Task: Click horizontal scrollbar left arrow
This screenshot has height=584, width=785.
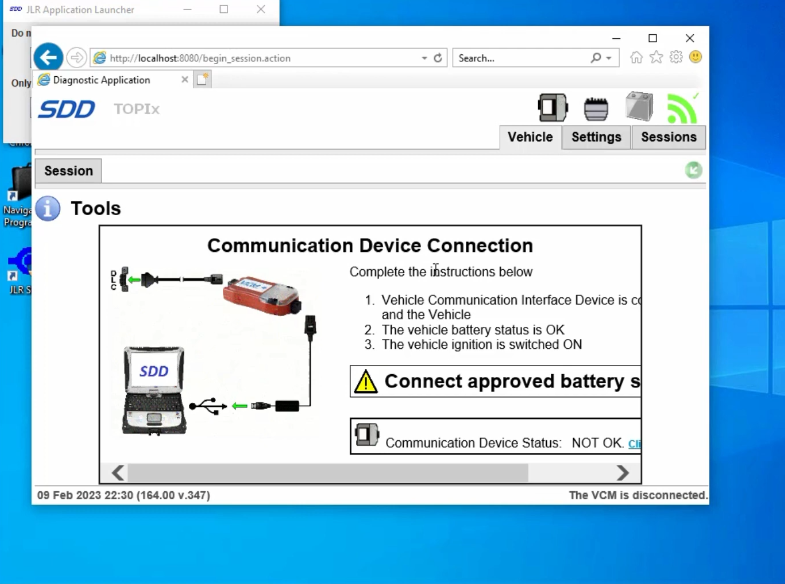Action: point(118,472)
